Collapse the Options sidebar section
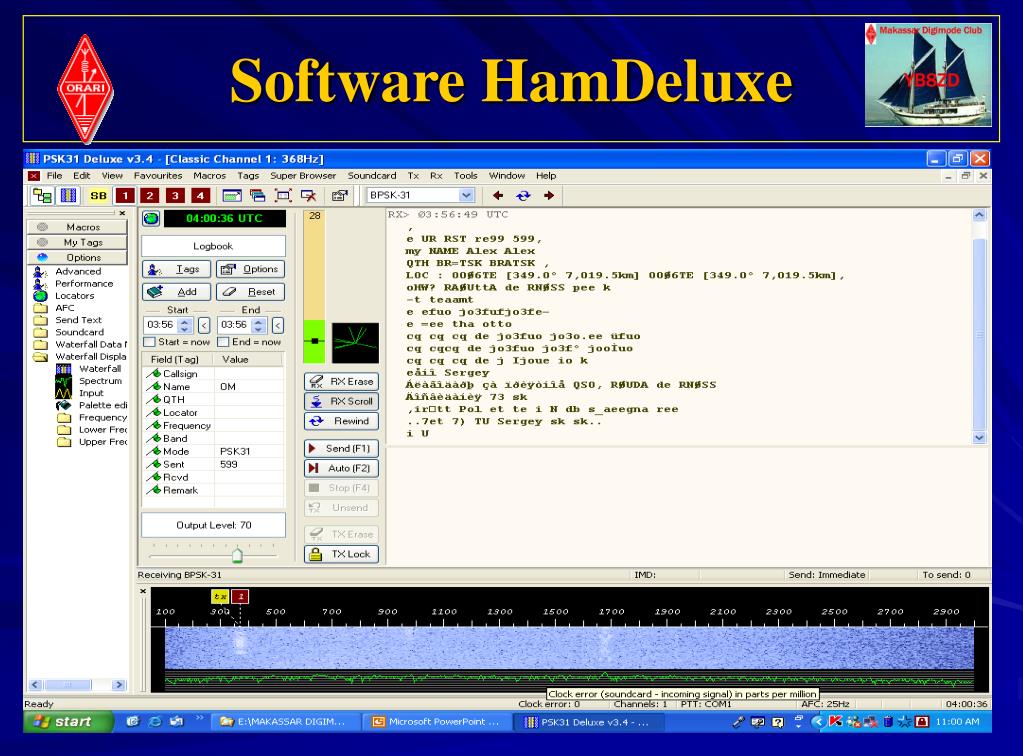 (x=77, y=258)
